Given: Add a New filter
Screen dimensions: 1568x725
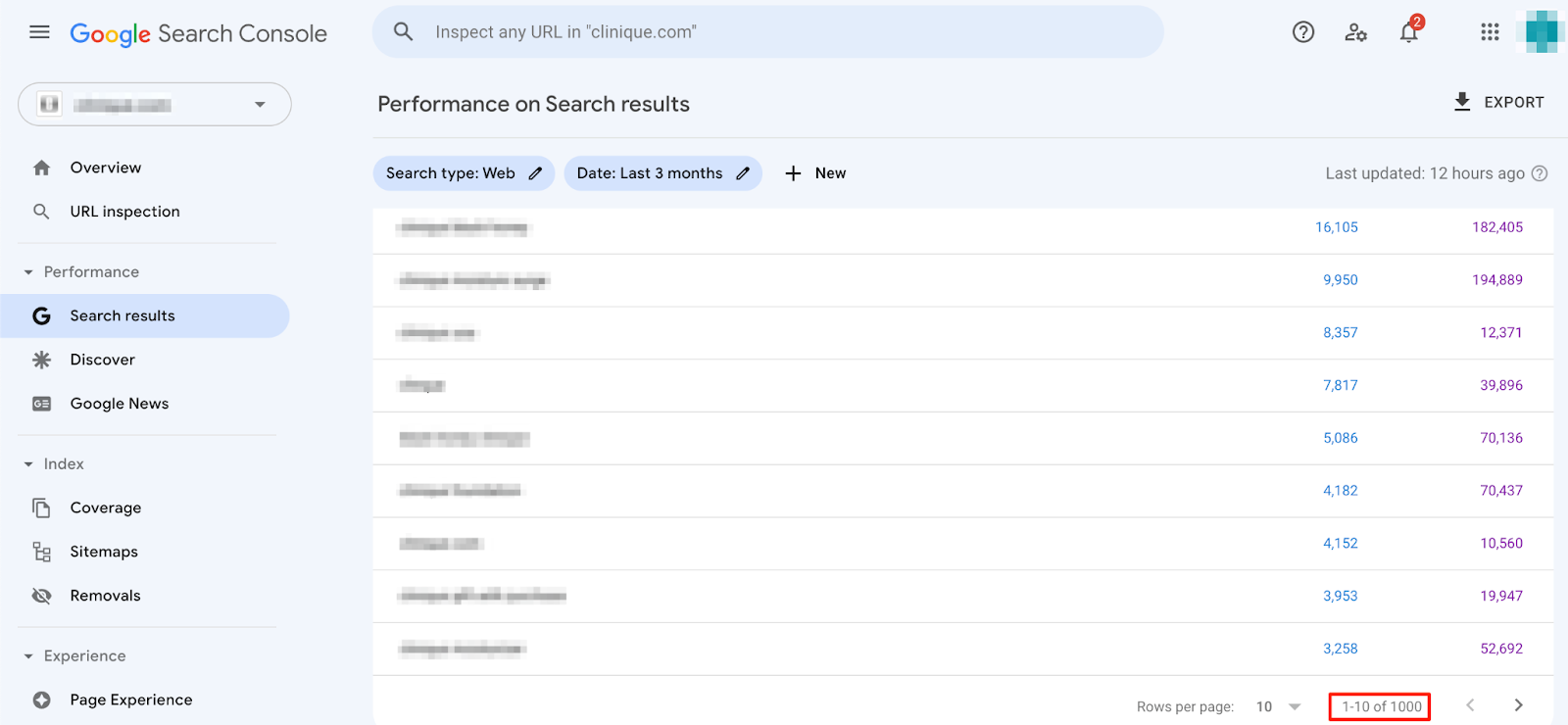Looking at the screenshot, I should 815,173.
